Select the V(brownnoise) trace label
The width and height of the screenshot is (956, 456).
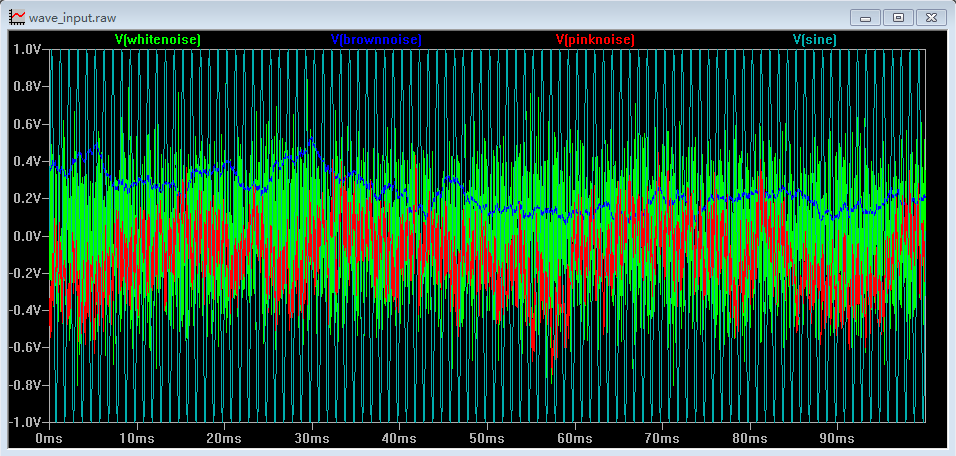coord(376,40)
